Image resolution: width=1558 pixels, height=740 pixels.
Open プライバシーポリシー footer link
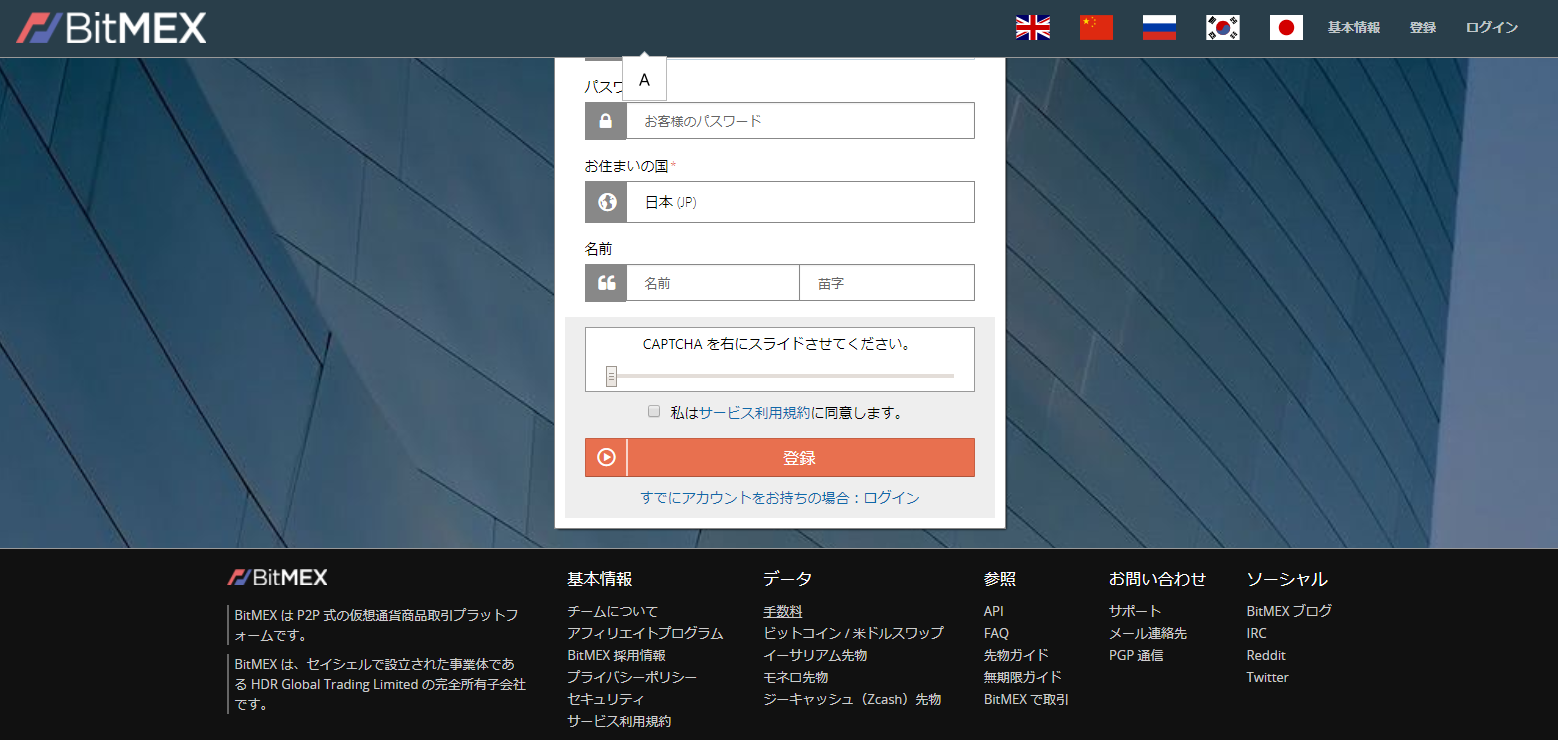point(632,677)
